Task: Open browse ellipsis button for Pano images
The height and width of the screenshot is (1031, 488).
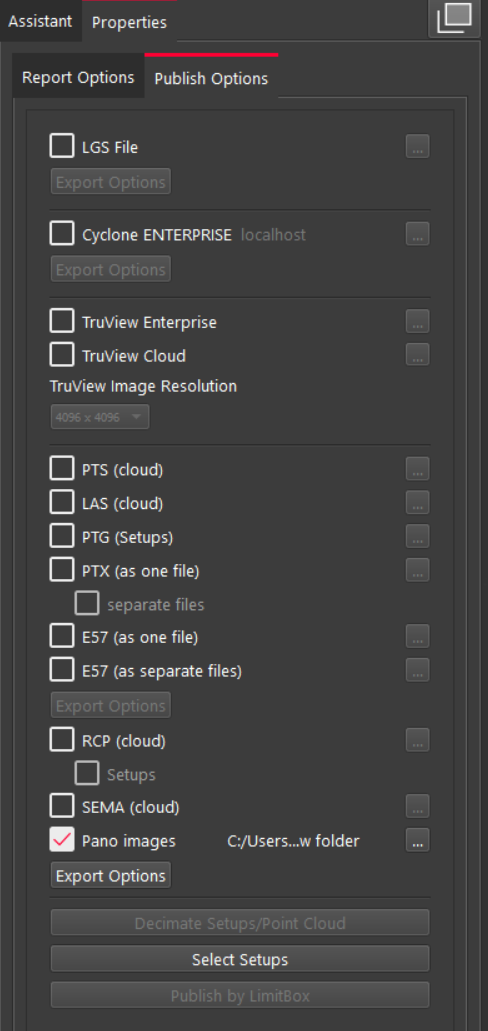Action: [x=418, y=840]
